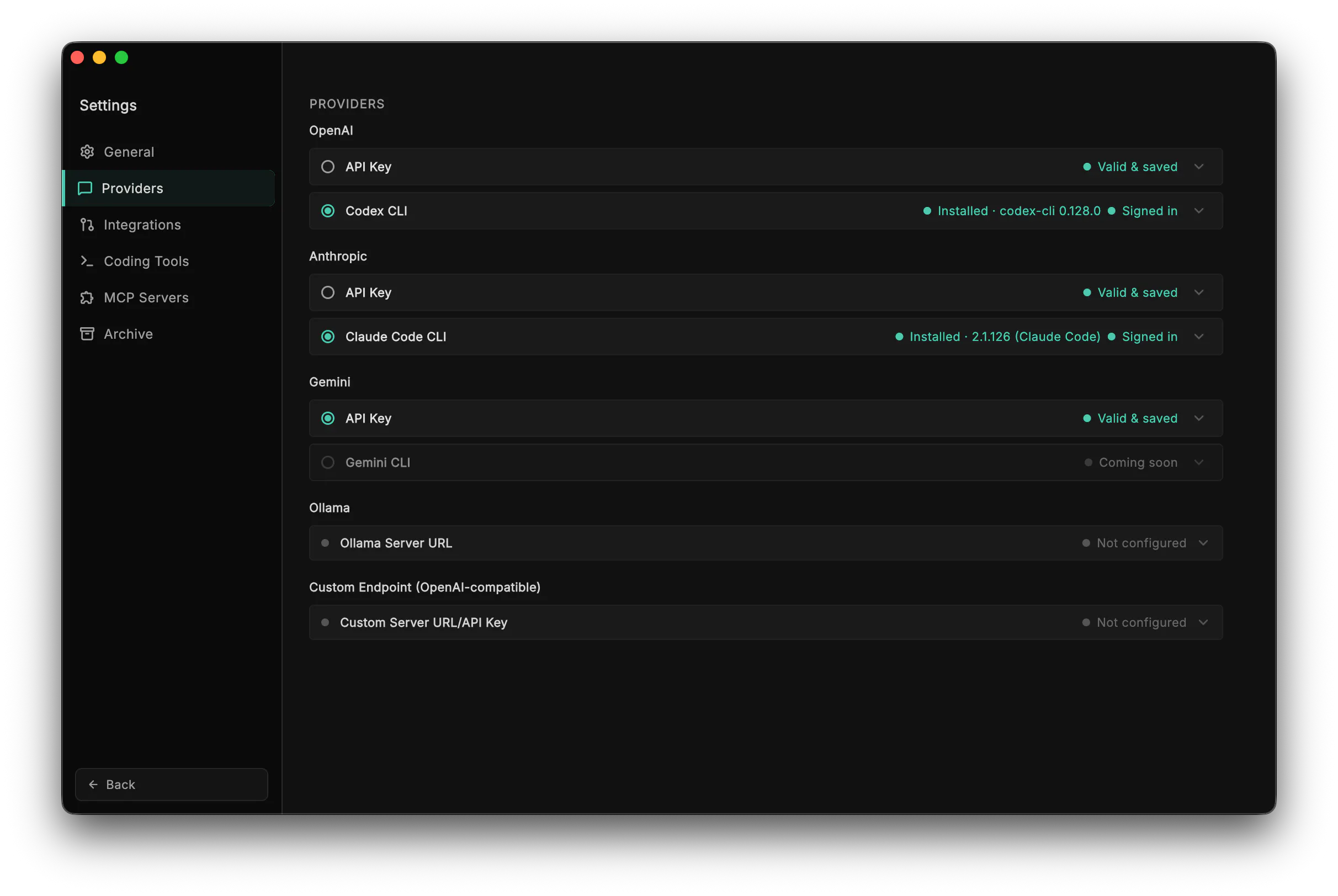Select Anthropic API Key radio button
Viewport: 1338px width, 896px height.
pyautogui.click(x=328, y=292)
